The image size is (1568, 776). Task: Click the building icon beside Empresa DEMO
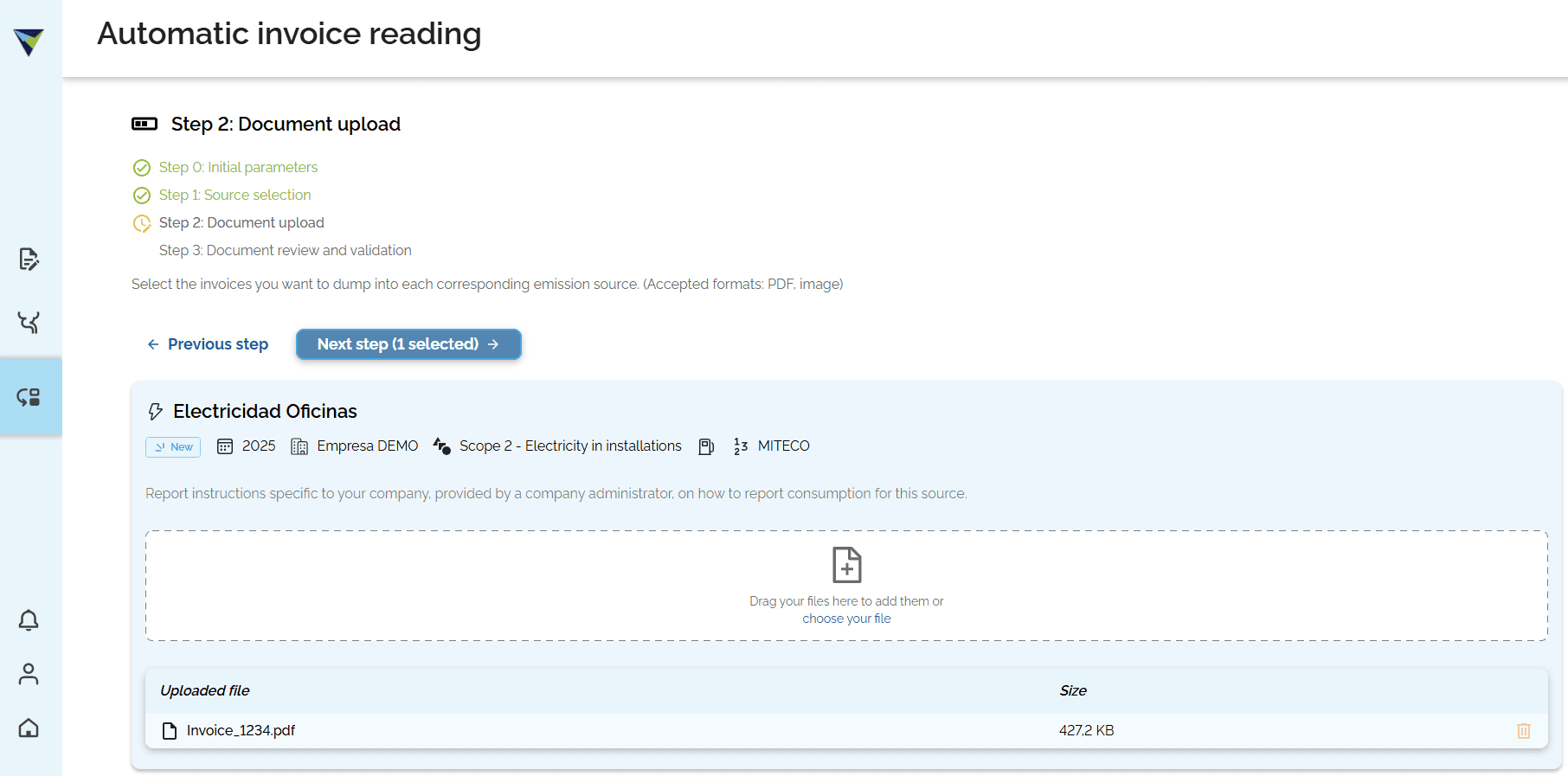pos(299,446)
